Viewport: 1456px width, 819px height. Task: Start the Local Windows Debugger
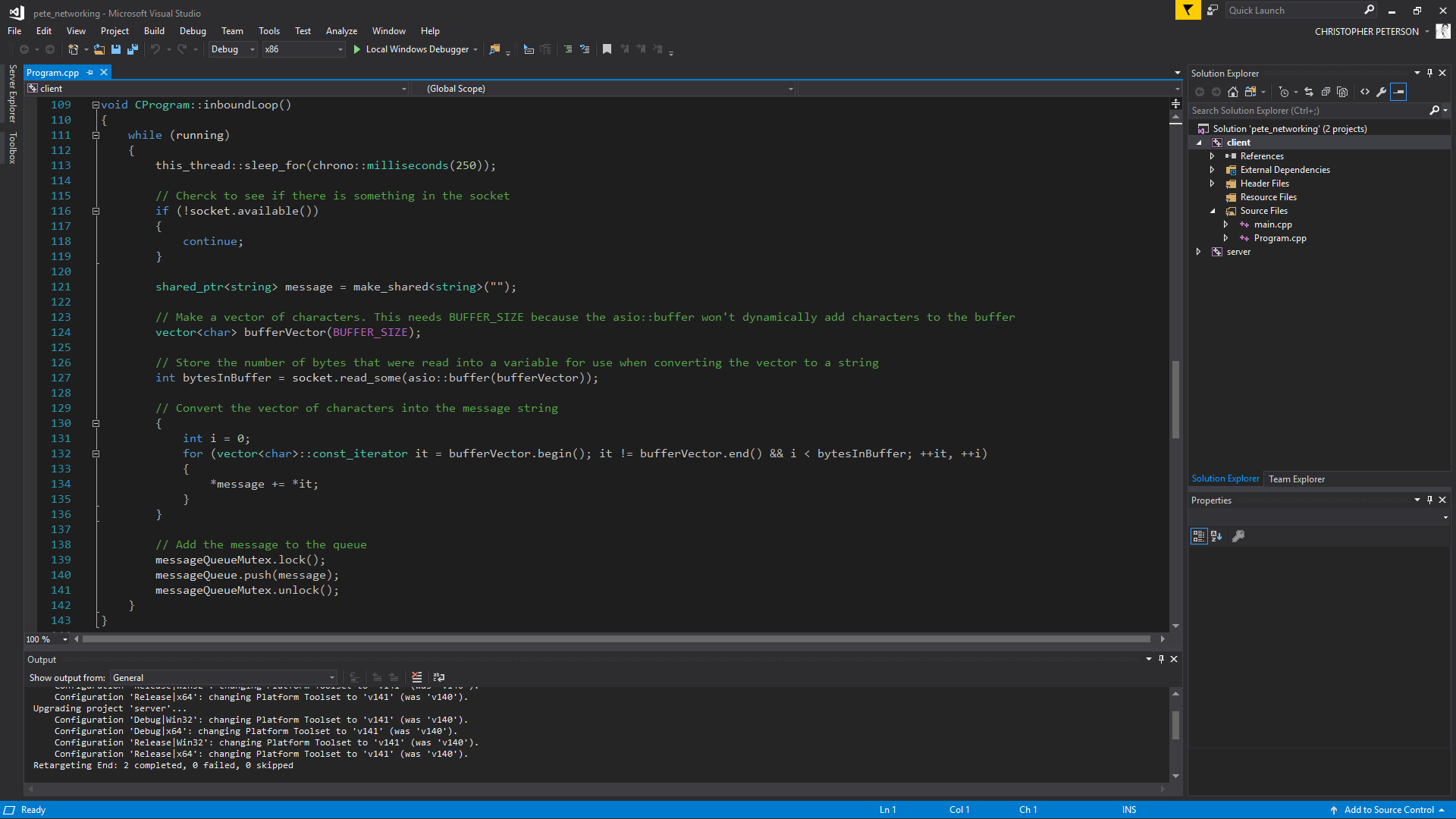pyautogui.click(x=416, y=49)
